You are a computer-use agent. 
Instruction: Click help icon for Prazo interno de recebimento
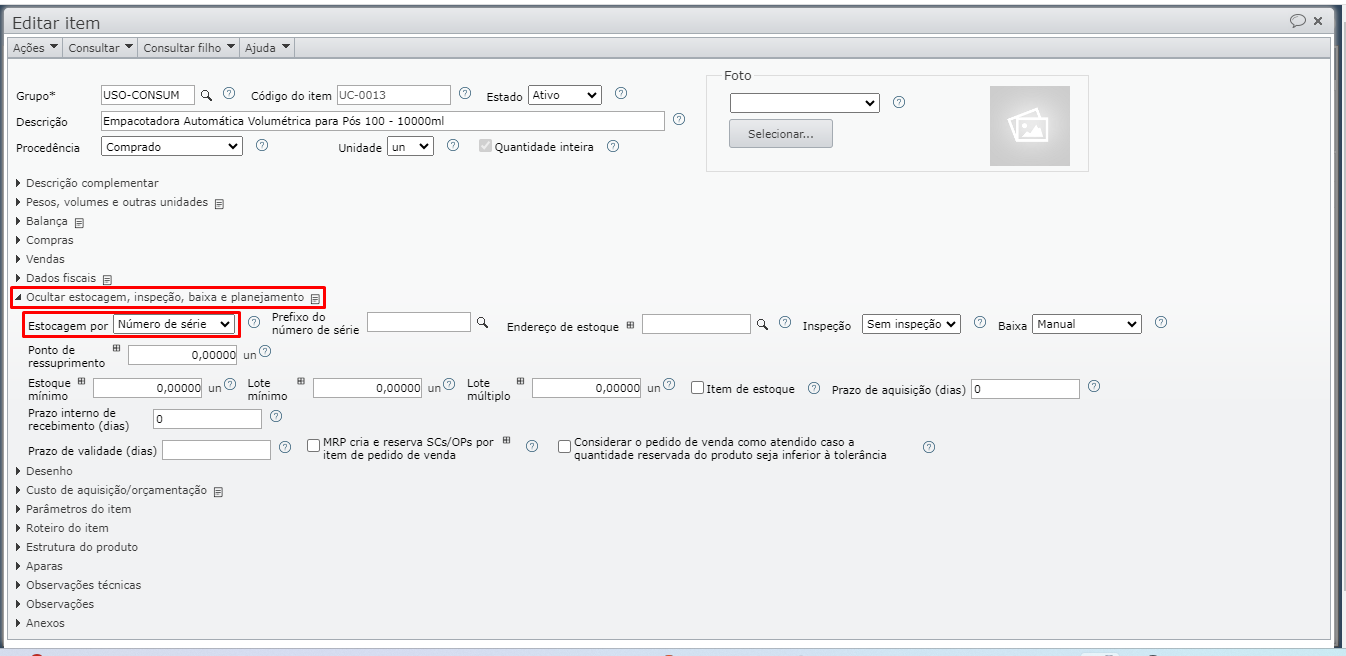click(x=276, y=416)
